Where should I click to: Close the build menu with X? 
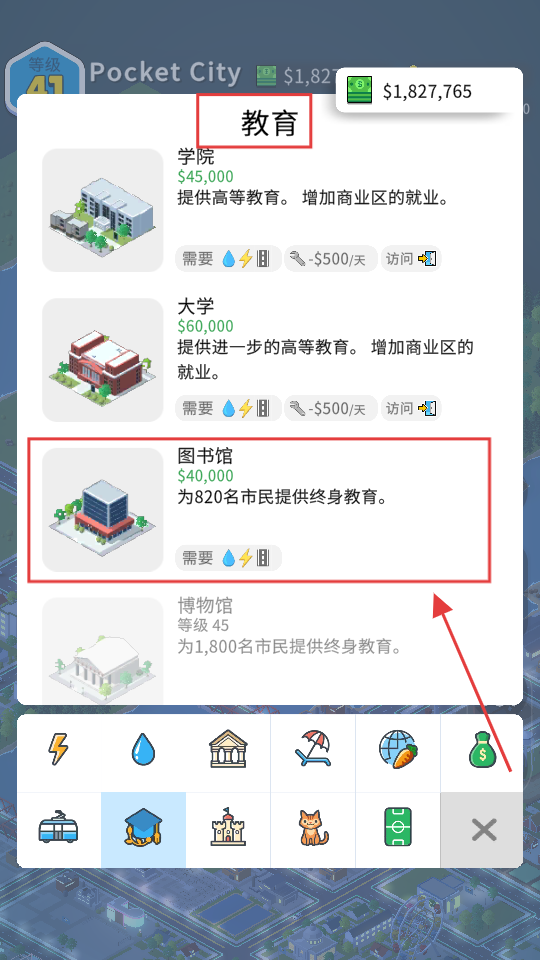[x=482, y=830]
